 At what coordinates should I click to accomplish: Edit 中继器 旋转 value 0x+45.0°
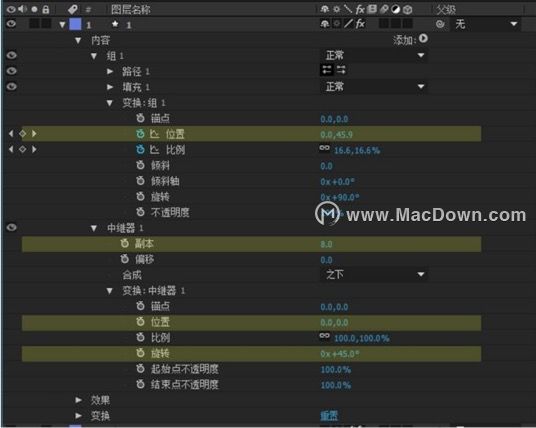pos(339,354)
